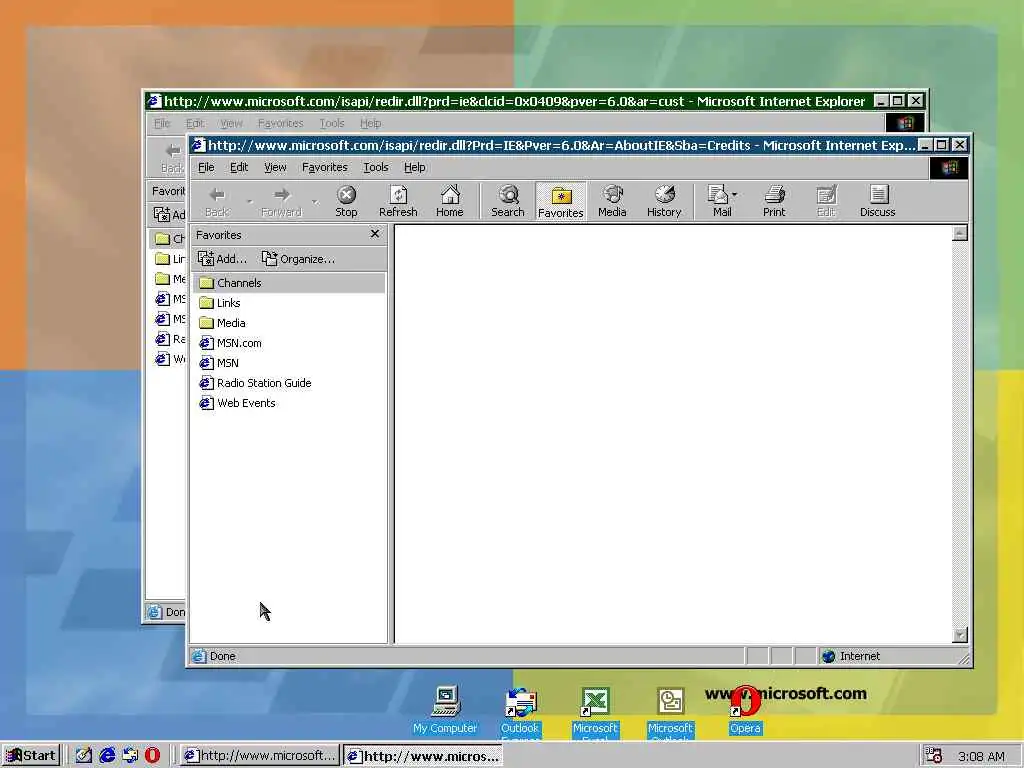The image size is (1024, 768).
Task: Open the Tools menu in background IE window
Action: coord(332,123)
